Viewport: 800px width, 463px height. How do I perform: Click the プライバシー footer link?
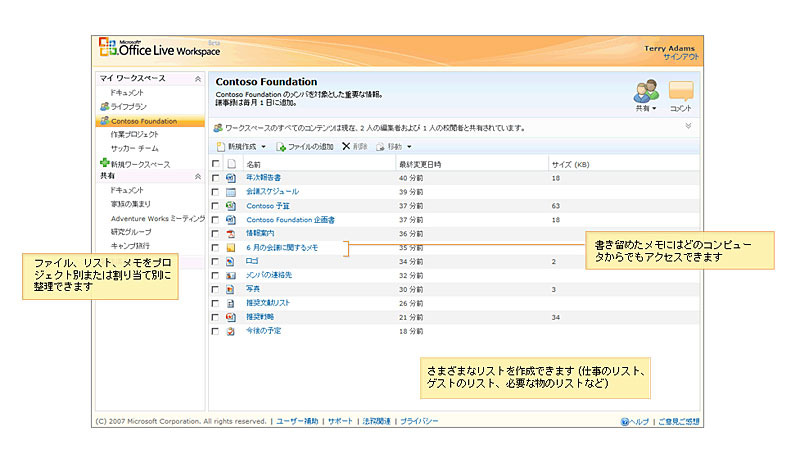[419, 421]
